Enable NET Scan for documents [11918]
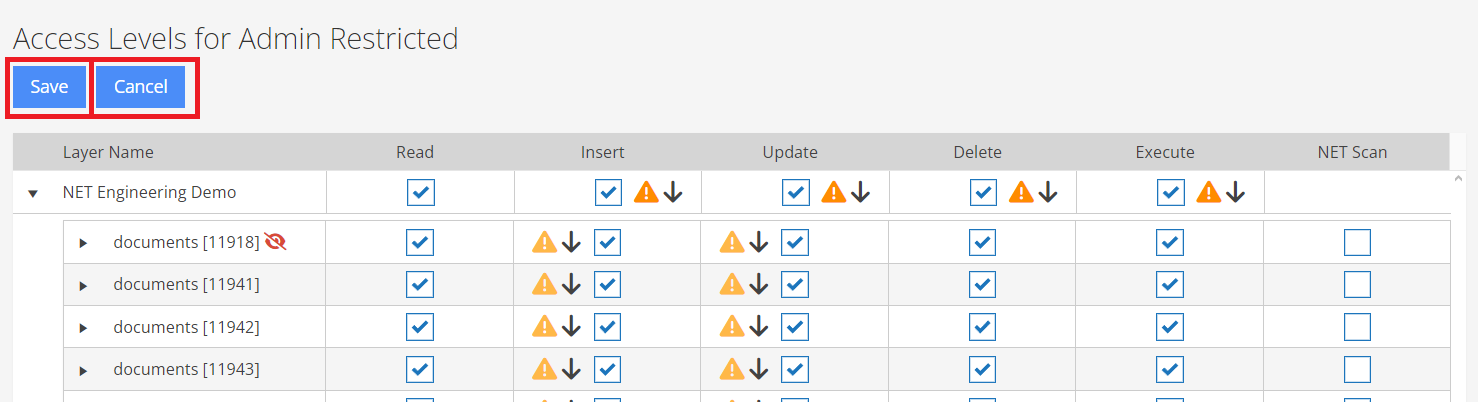The height and width of the screenshot is (402, 1478). pyautogui.click(x=1357, y=242)
